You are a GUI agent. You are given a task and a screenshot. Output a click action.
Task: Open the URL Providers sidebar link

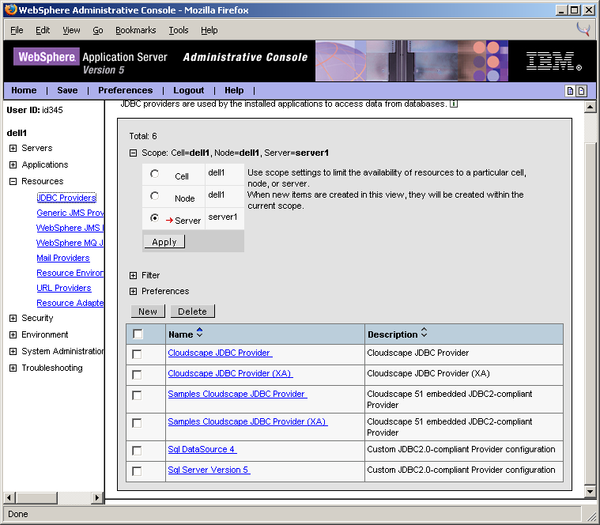point(64,288)
